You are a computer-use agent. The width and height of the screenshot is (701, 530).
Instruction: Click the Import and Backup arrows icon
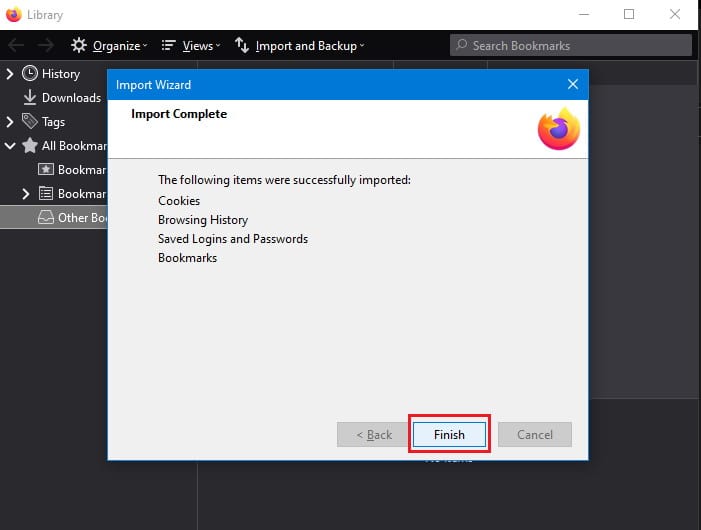(242, 45)
